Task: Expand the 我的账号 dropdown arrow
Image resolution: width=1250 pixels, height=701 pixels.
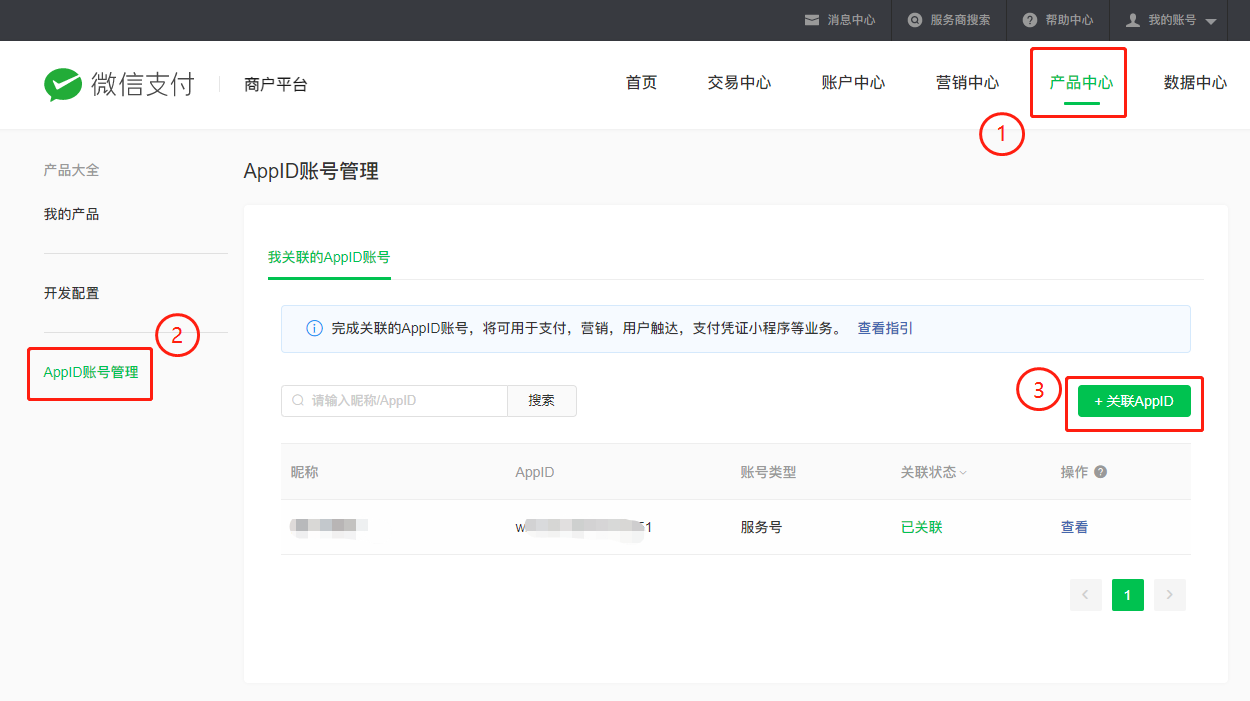Action: 1213,22
